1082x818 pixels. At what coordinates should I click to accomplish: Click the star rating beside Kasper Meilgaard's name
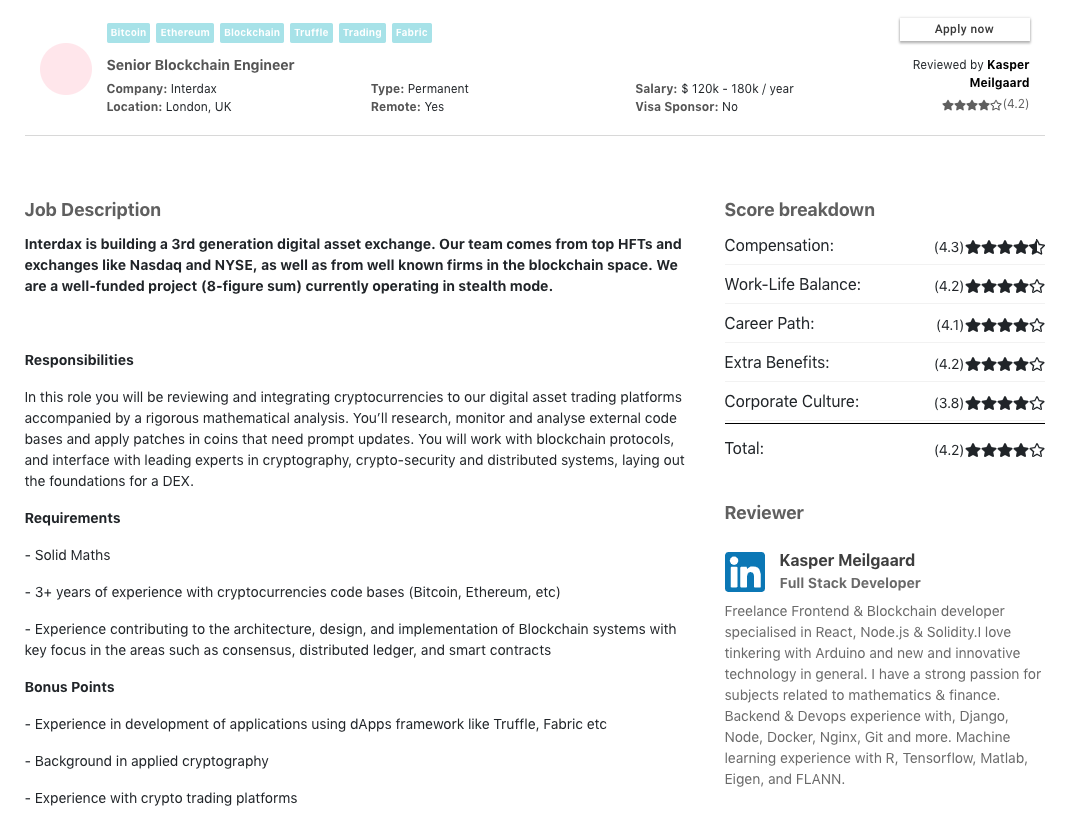pos(970,104)
